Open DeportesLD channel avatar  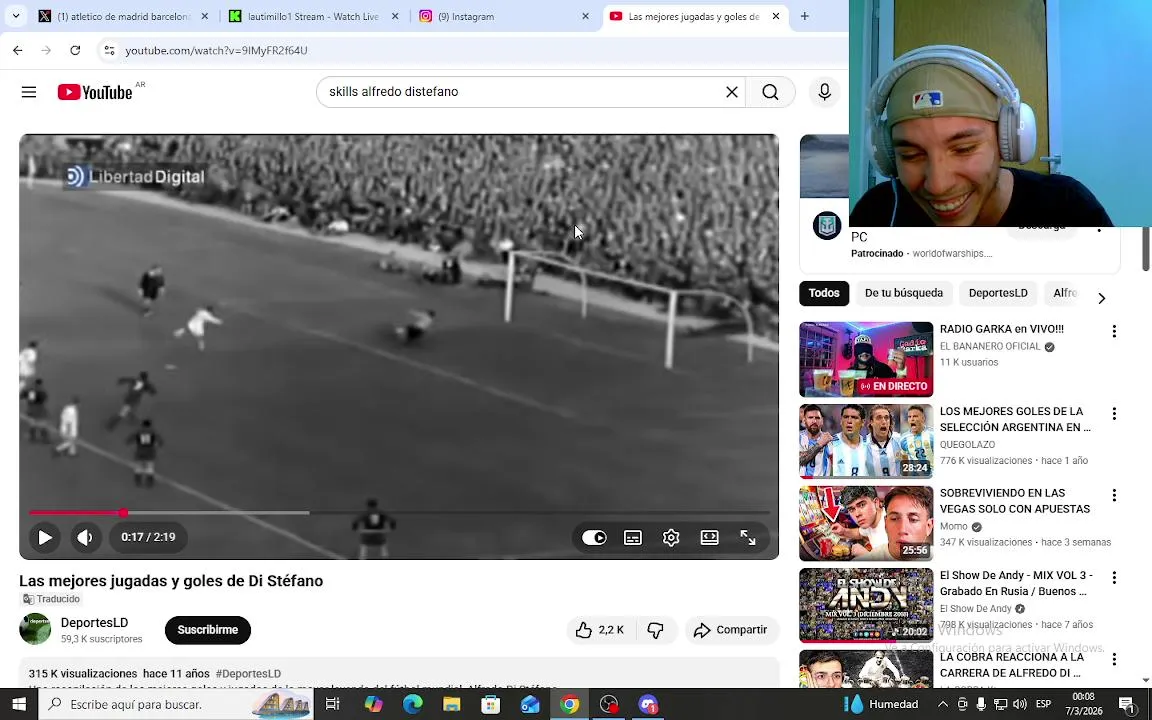click(35, 629)
